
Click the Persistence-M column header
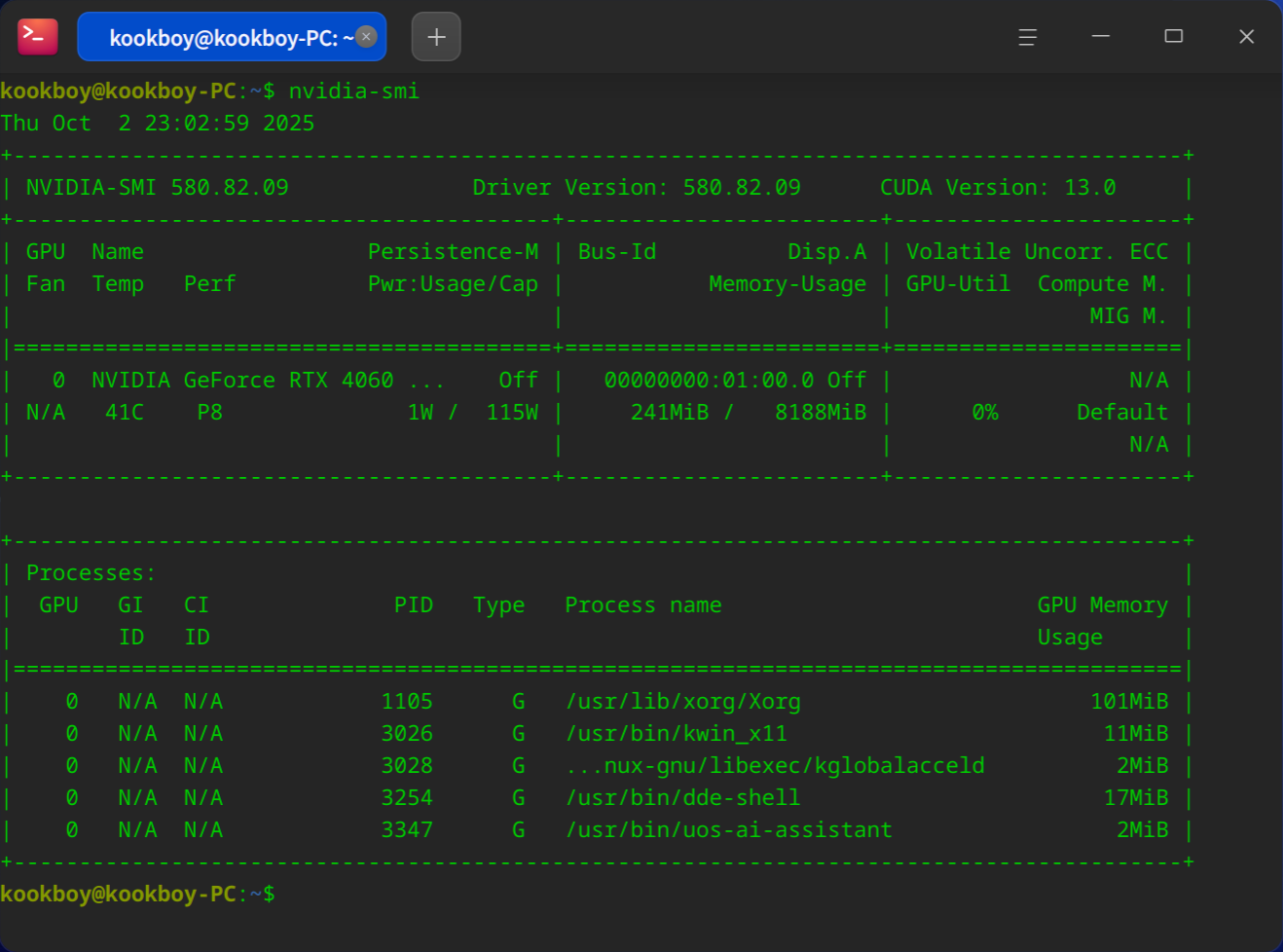[453, 252]
